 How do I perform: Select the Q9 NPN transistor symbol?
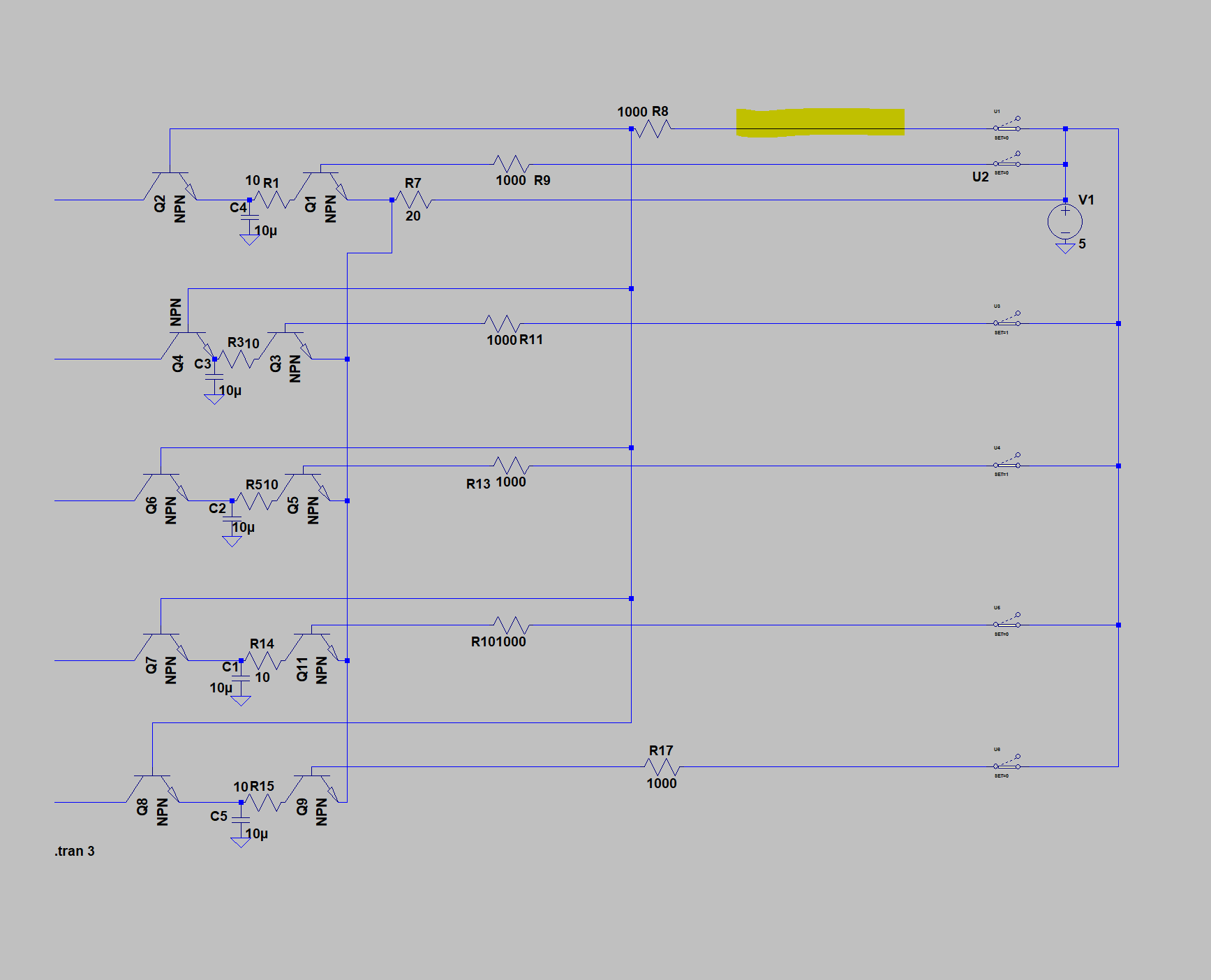point(311,788)
